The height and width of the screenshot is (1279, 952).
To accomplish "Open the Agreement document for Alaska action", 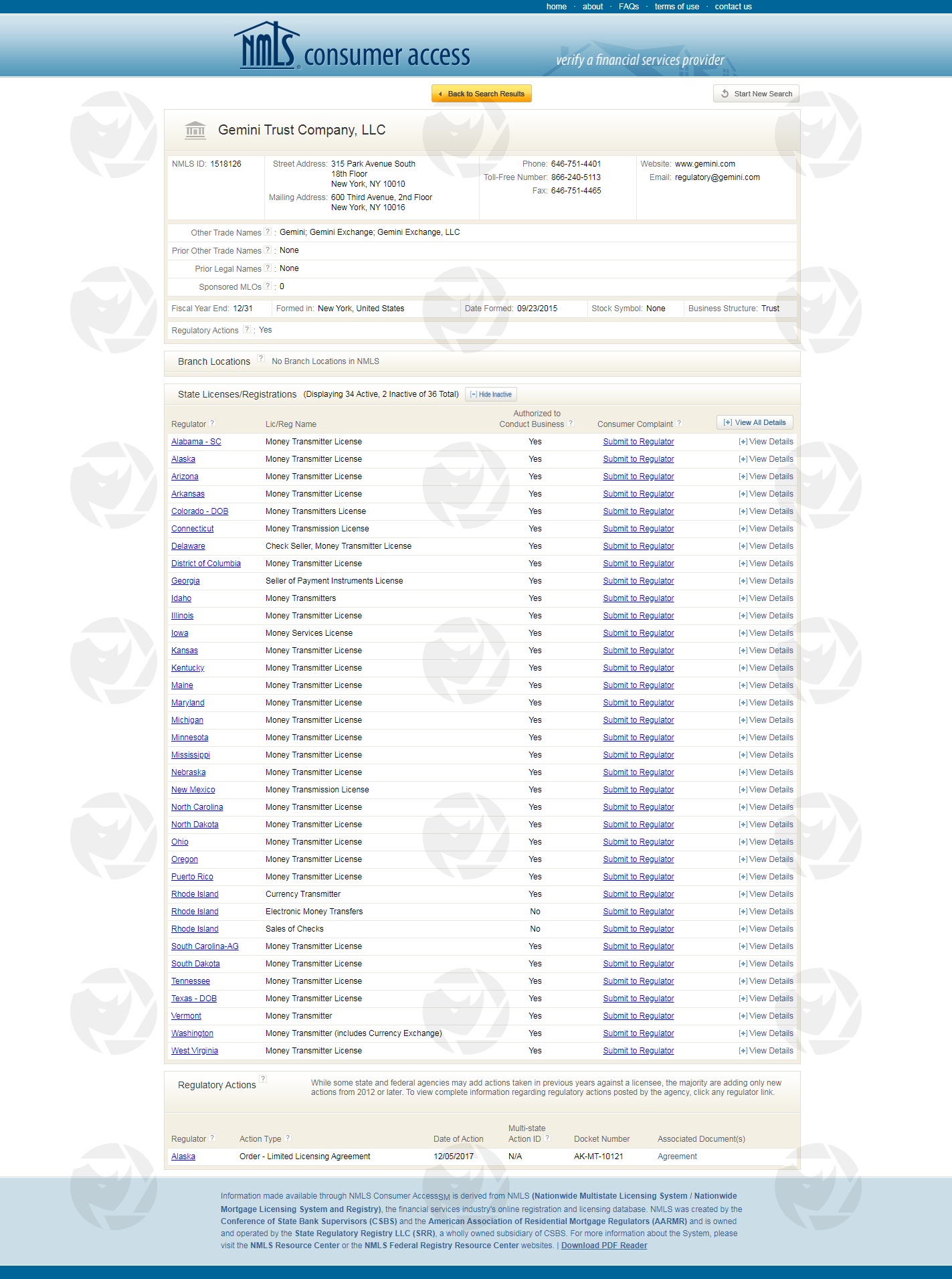I will (x=677, y=1157).
